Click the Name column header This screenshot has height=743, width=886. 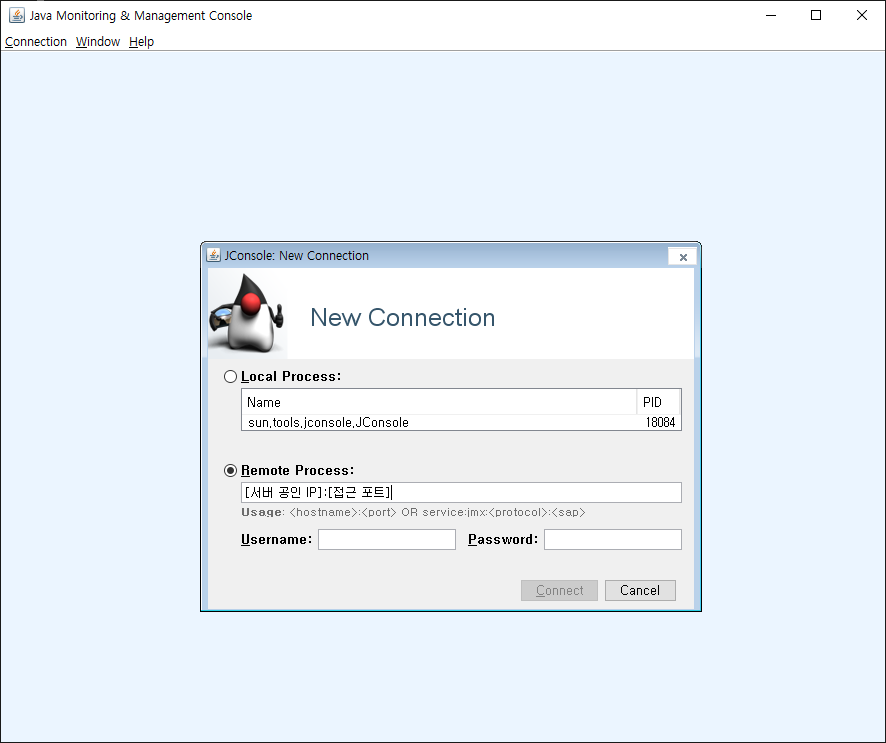[439, 402]
